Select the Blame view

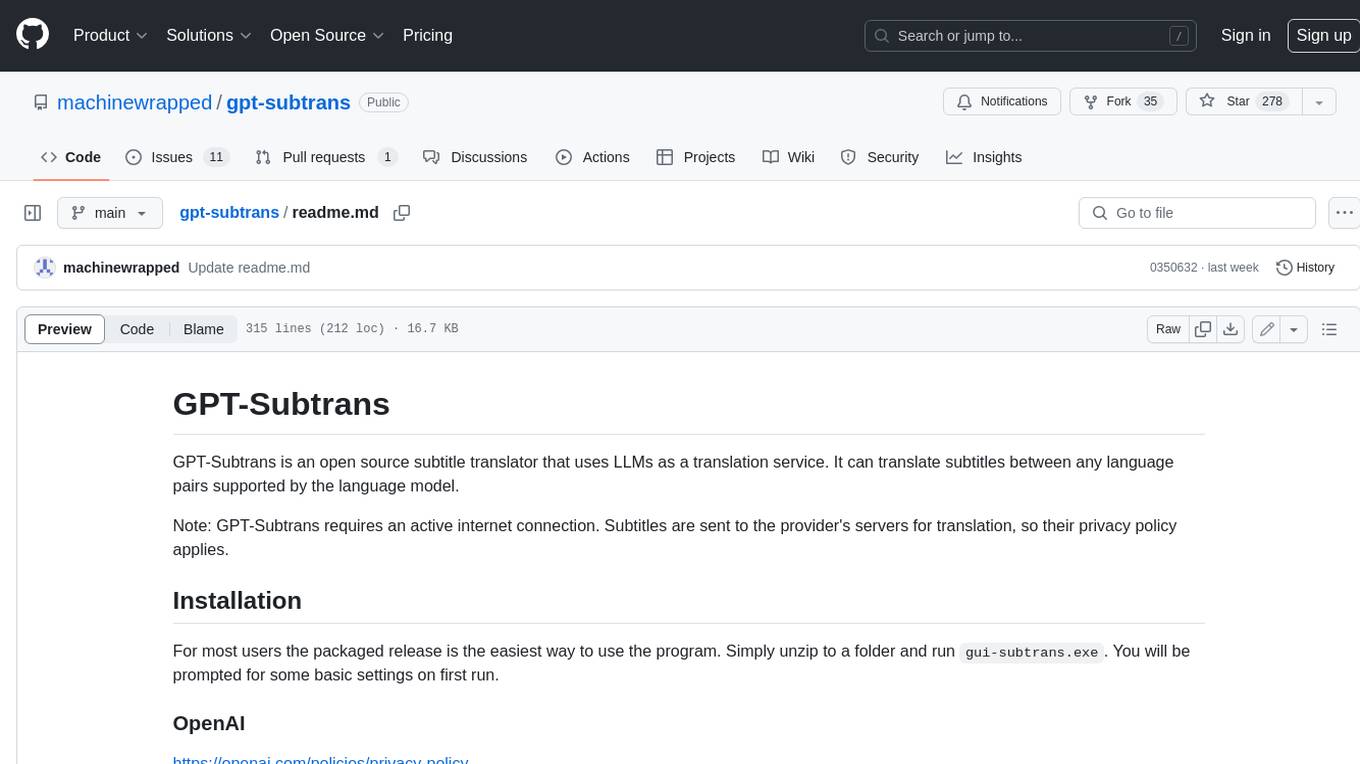click(x=203, y=329)
